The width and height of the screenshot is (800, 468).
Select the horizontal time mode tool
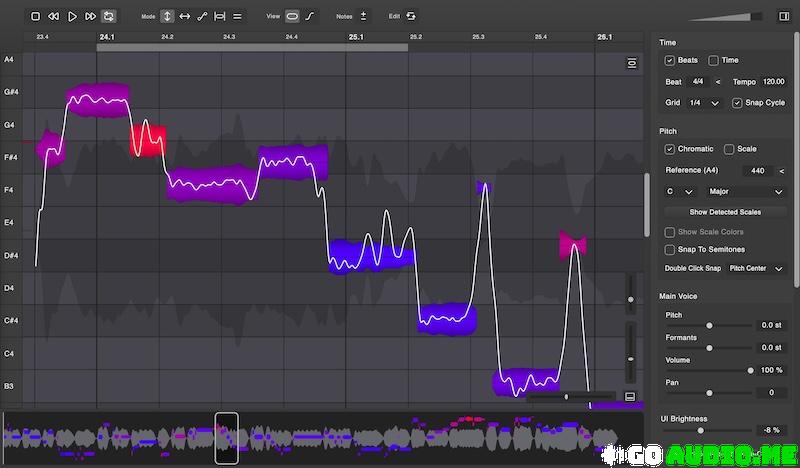[x=184, y=16]
